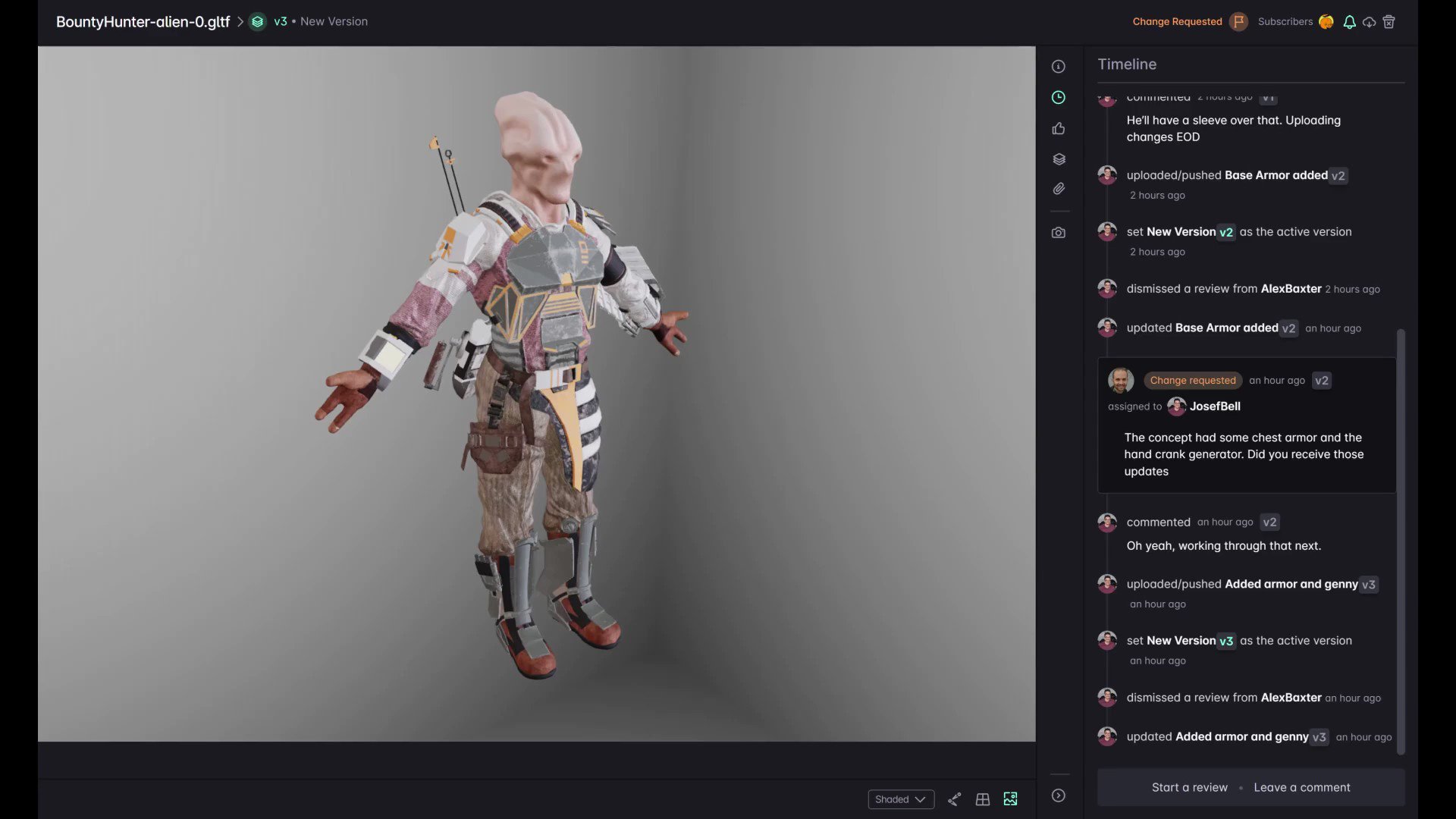This screenshot has width=1456, height=819.
Task: Open the reviews thumbs-up panel
Action: (1059, 129)
